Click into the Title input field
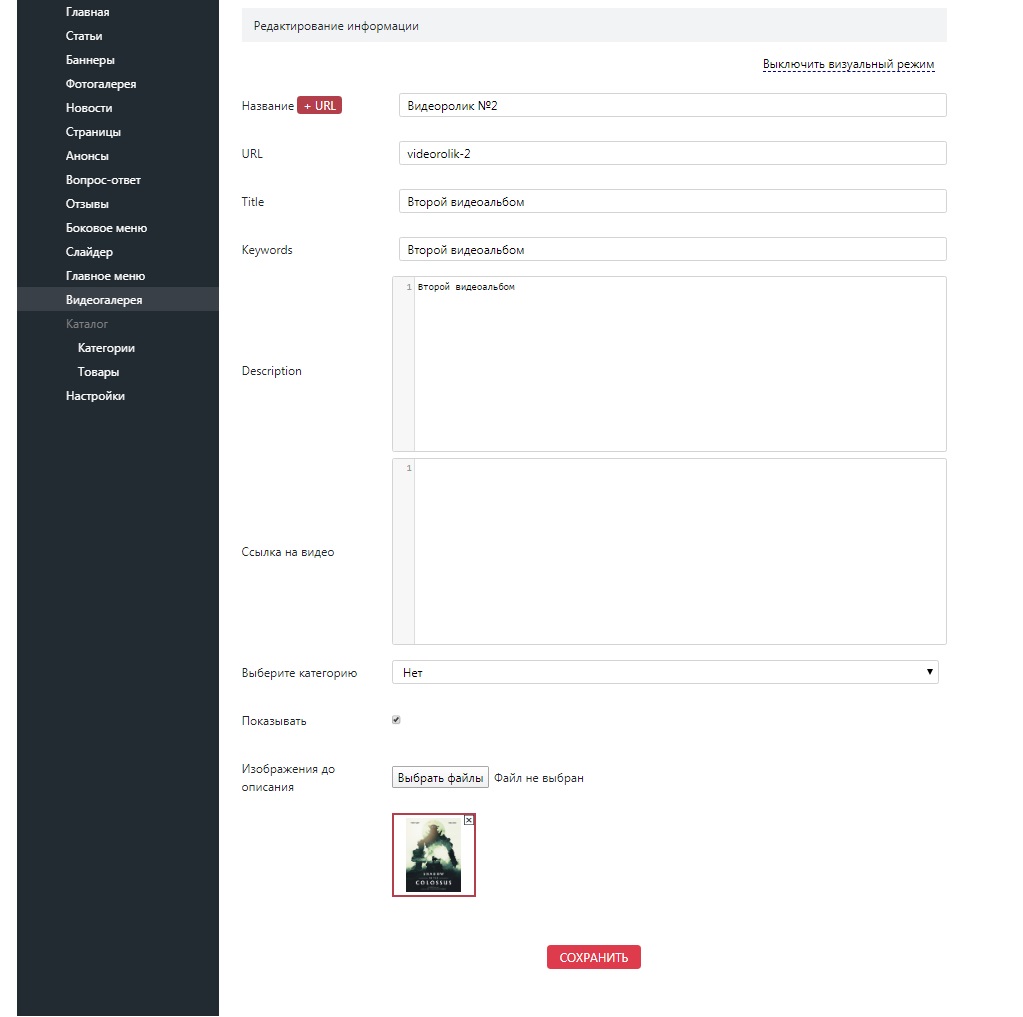 pos(673,202)
